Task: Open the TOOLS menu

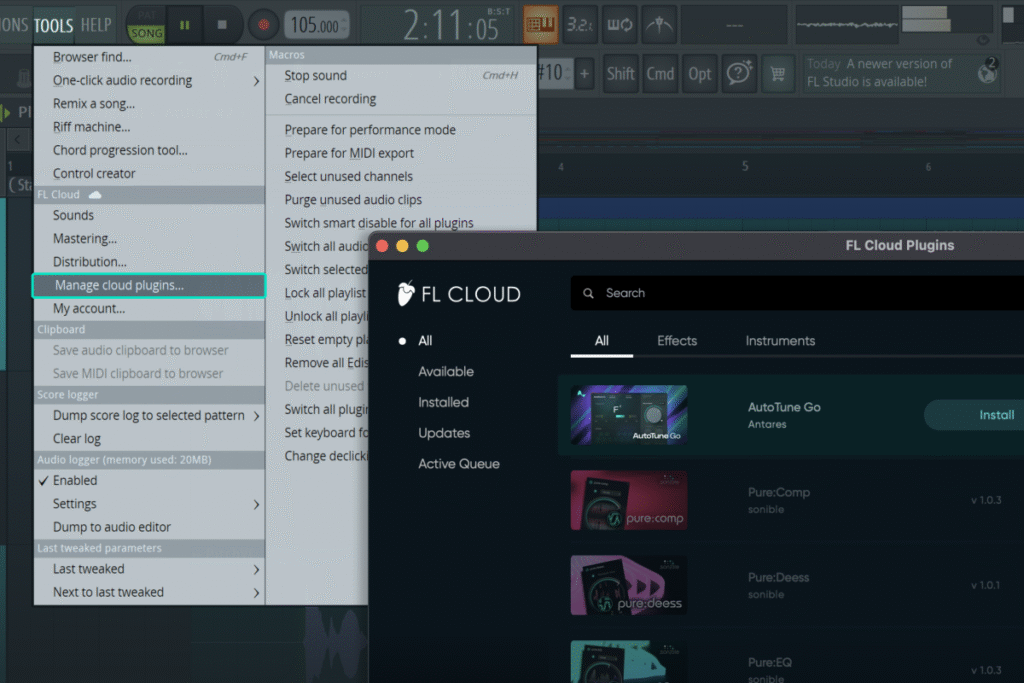Action: pyautogui.click(x=54, y=25)
